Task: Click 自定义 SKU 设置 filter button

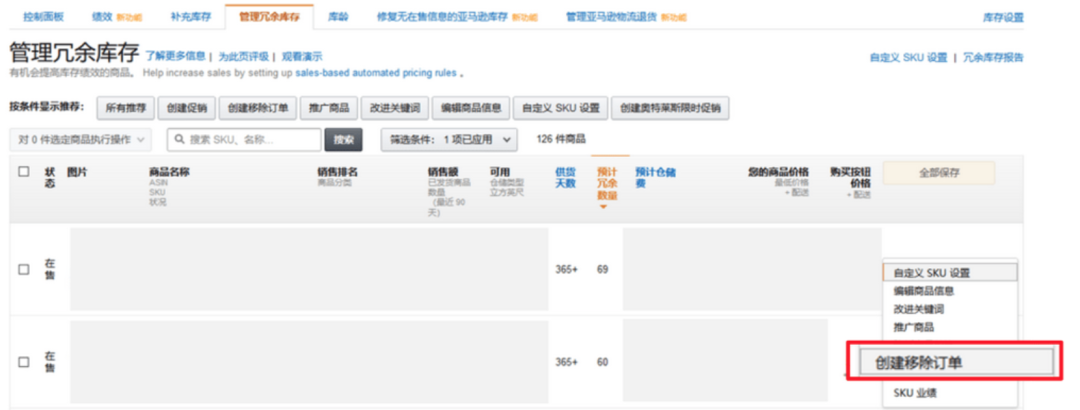Action: coord(561,108)
